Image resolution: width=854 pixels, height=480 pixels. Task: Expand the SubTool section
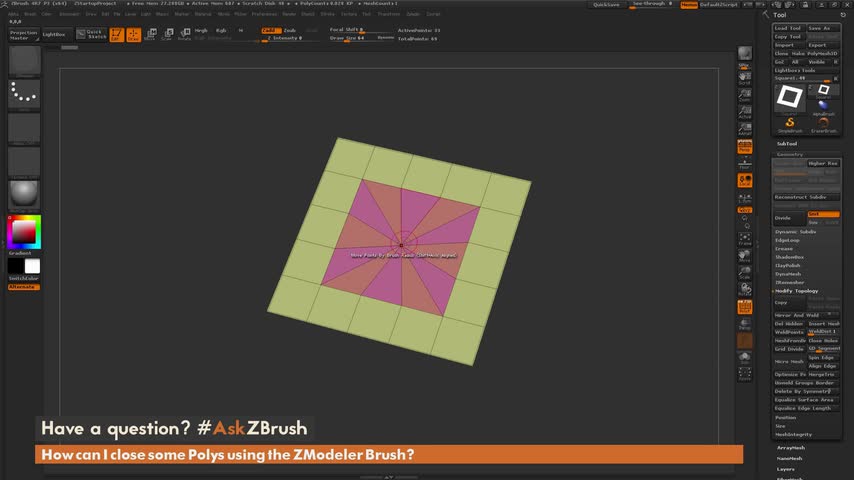(787, 144)
